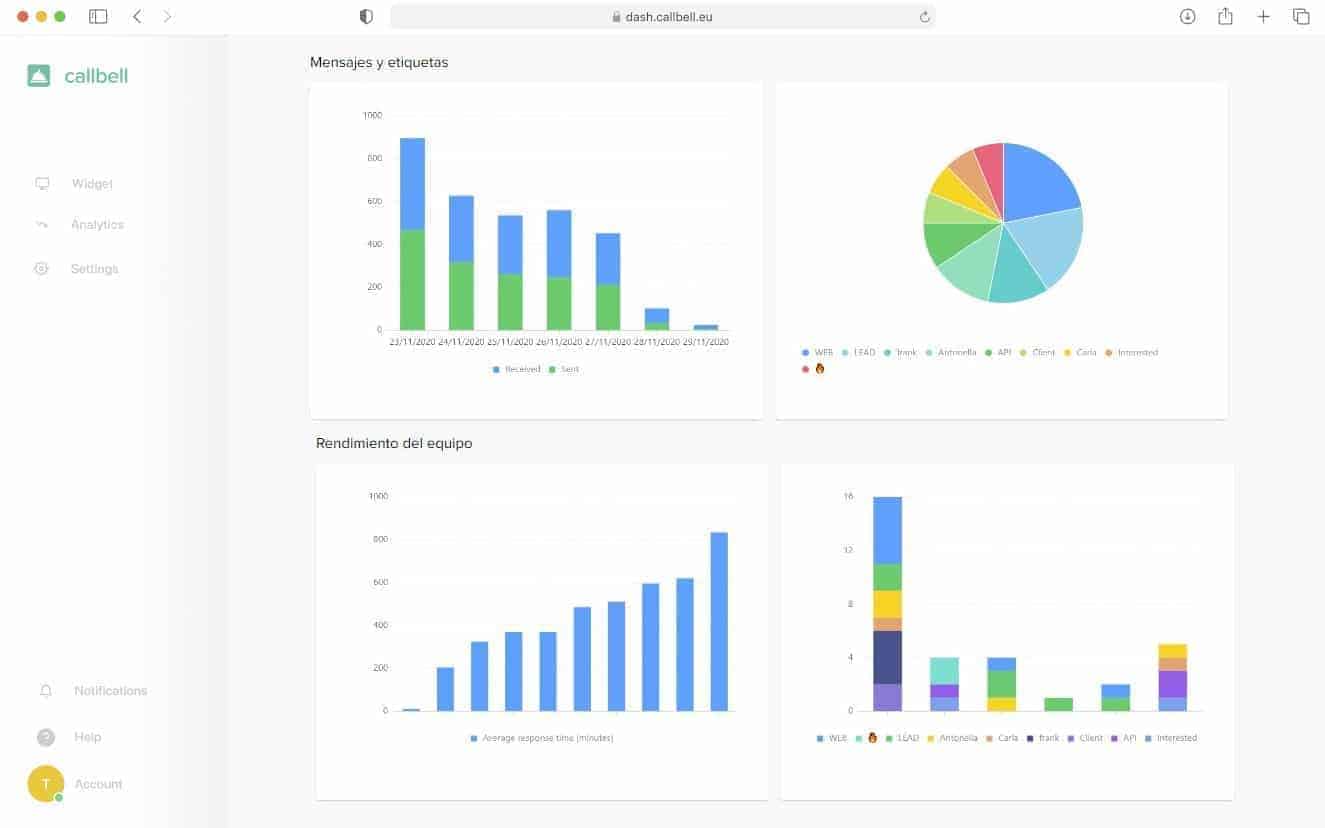
Task: Open the Widget section in sidebar
Action: pos(91,184)
